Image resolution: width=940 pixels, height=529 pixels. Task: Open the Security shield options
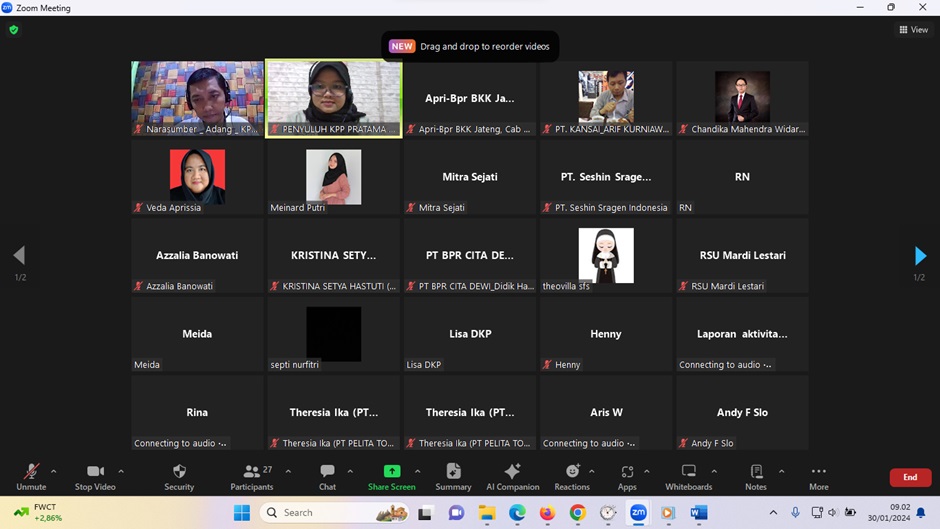179,476
